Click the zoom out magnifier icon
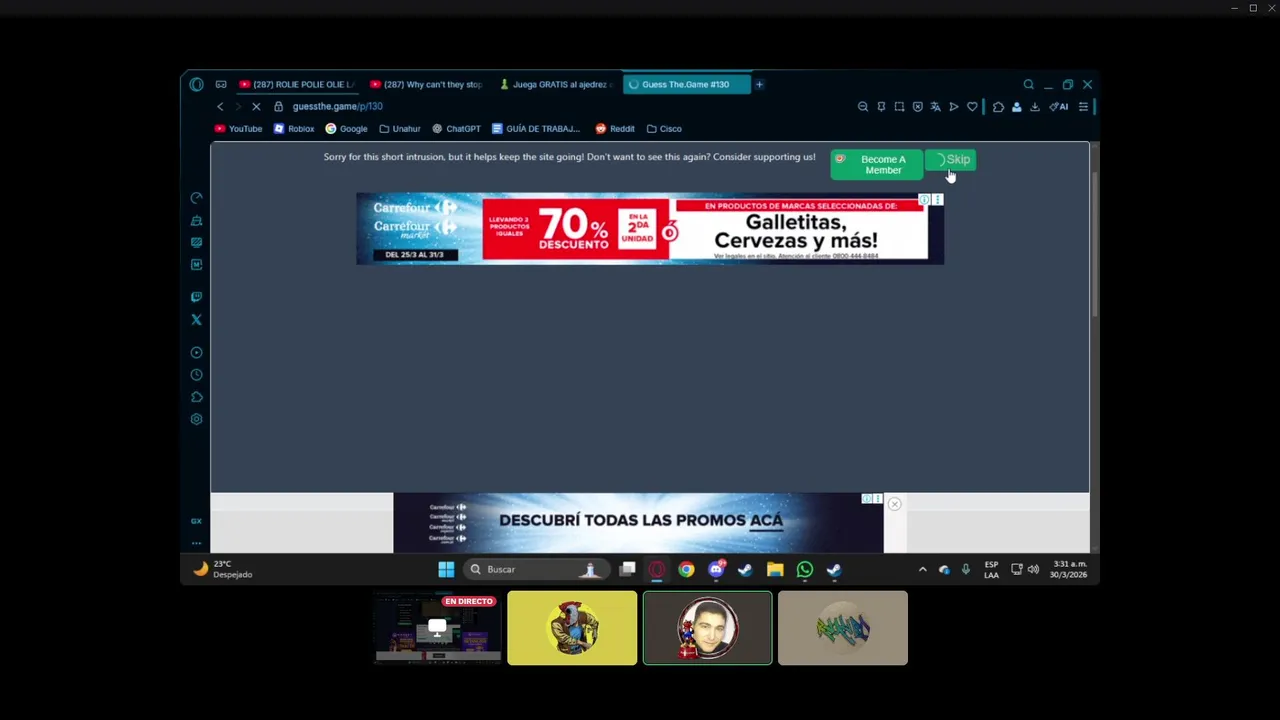Viewport: 1280px width, 720px height. [863, 107]
